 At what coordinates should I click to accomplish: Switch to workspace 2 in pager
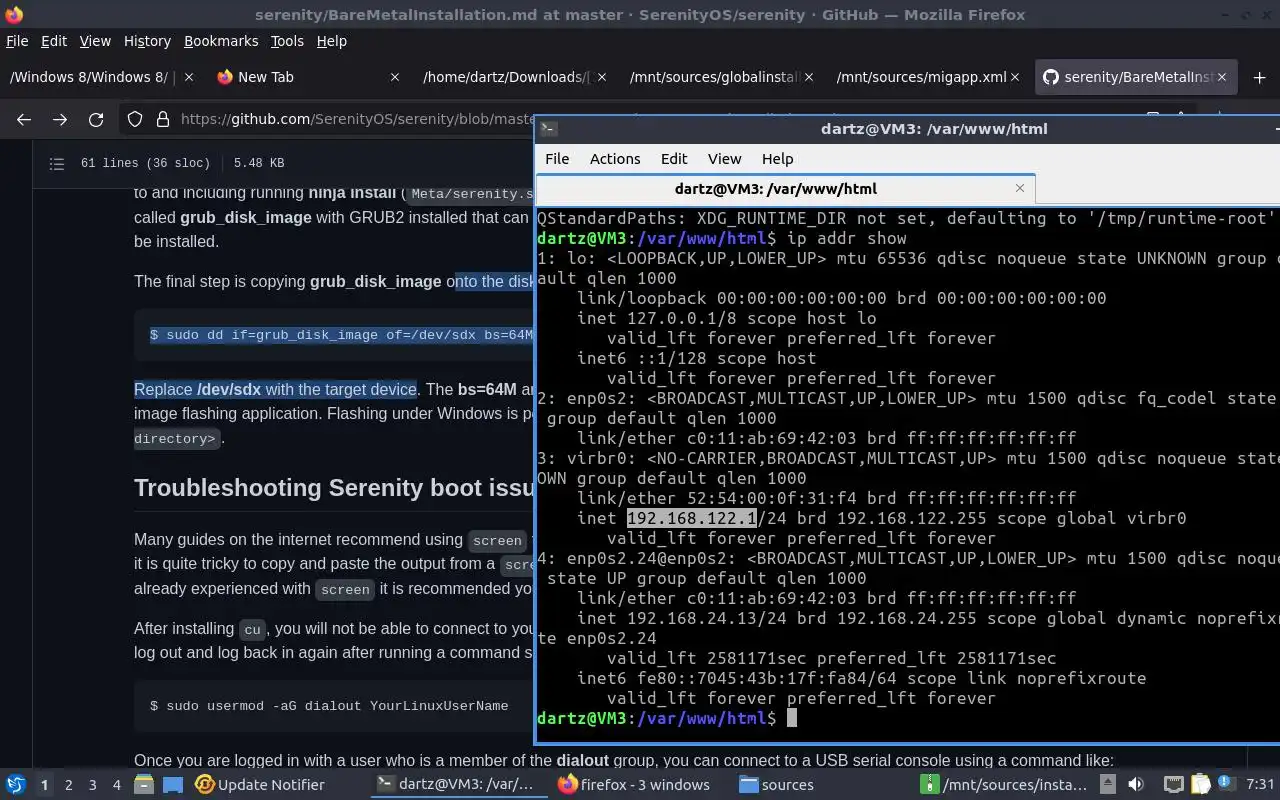[x=69, y=785]
